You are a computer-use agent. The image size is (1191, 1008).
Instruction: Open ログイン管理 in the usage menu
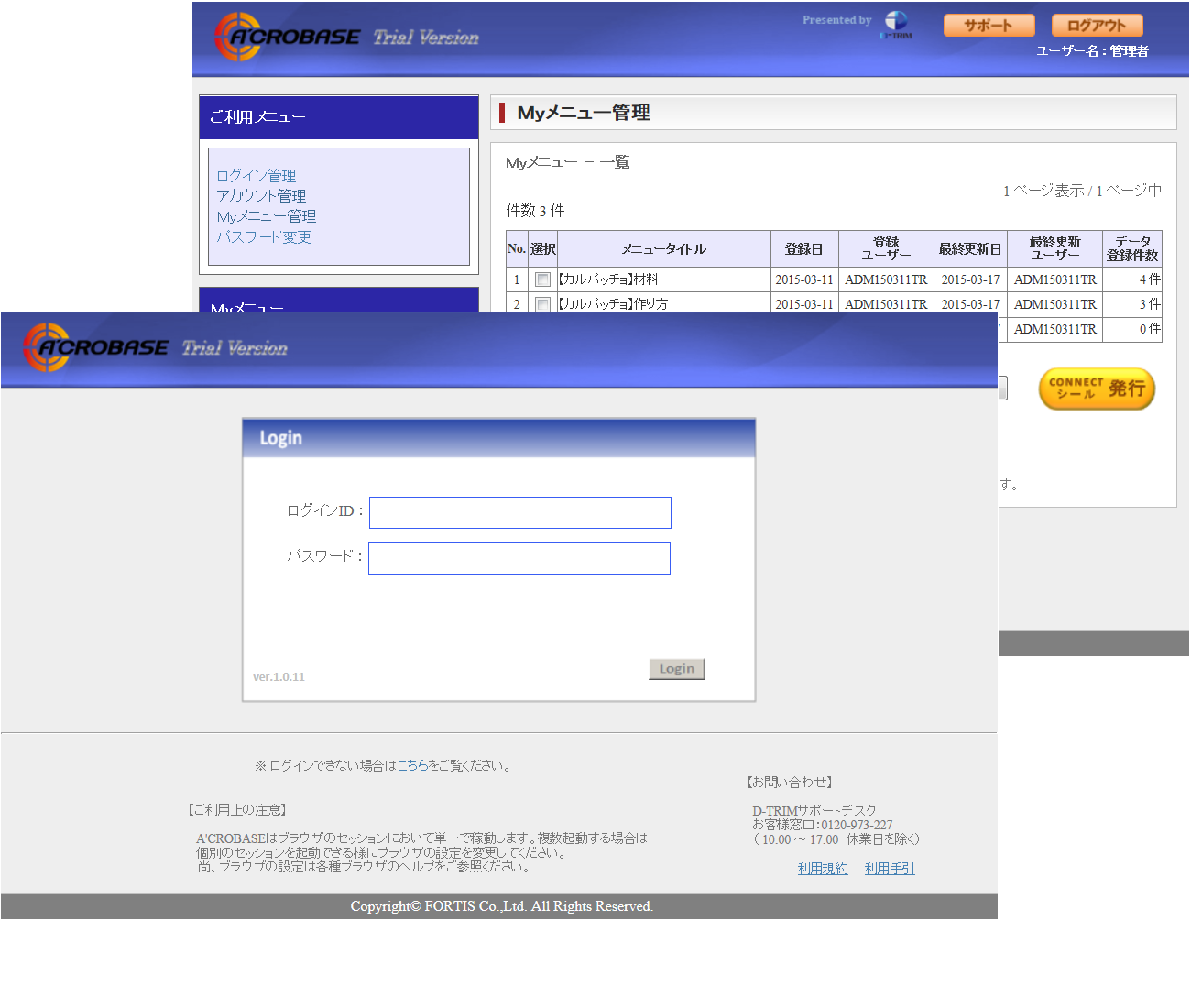[x=256, y=175]
